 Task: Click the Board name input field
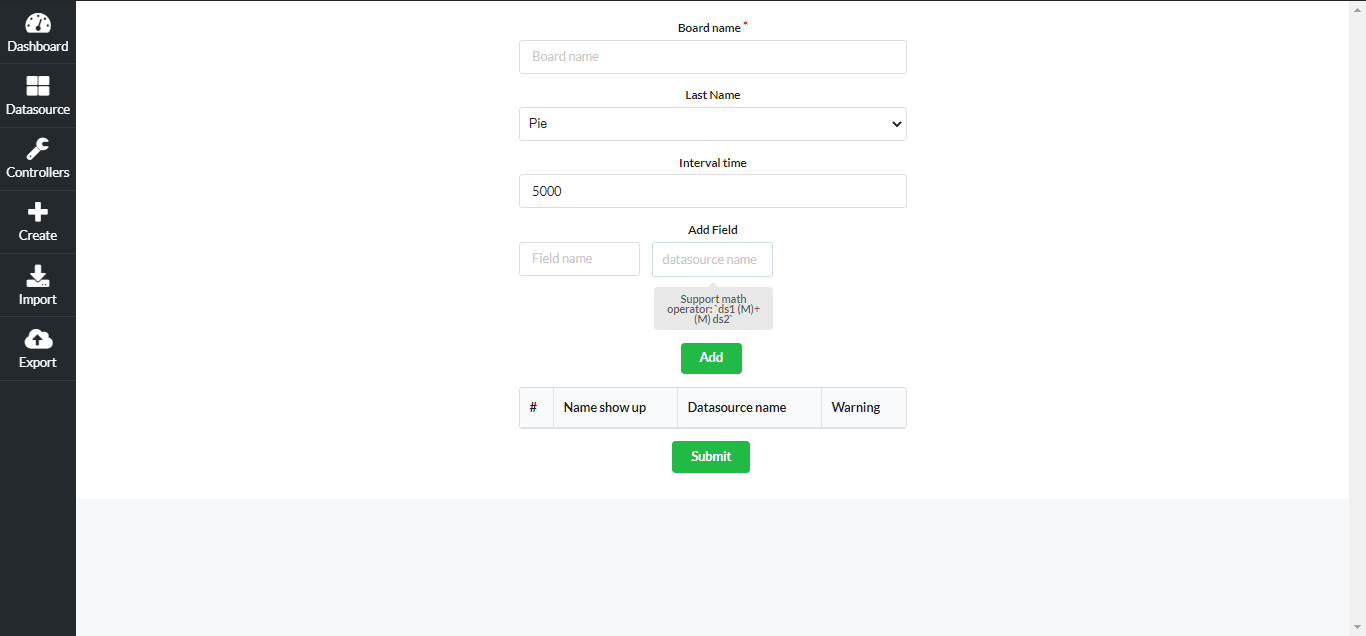click(x=712, y=57)
